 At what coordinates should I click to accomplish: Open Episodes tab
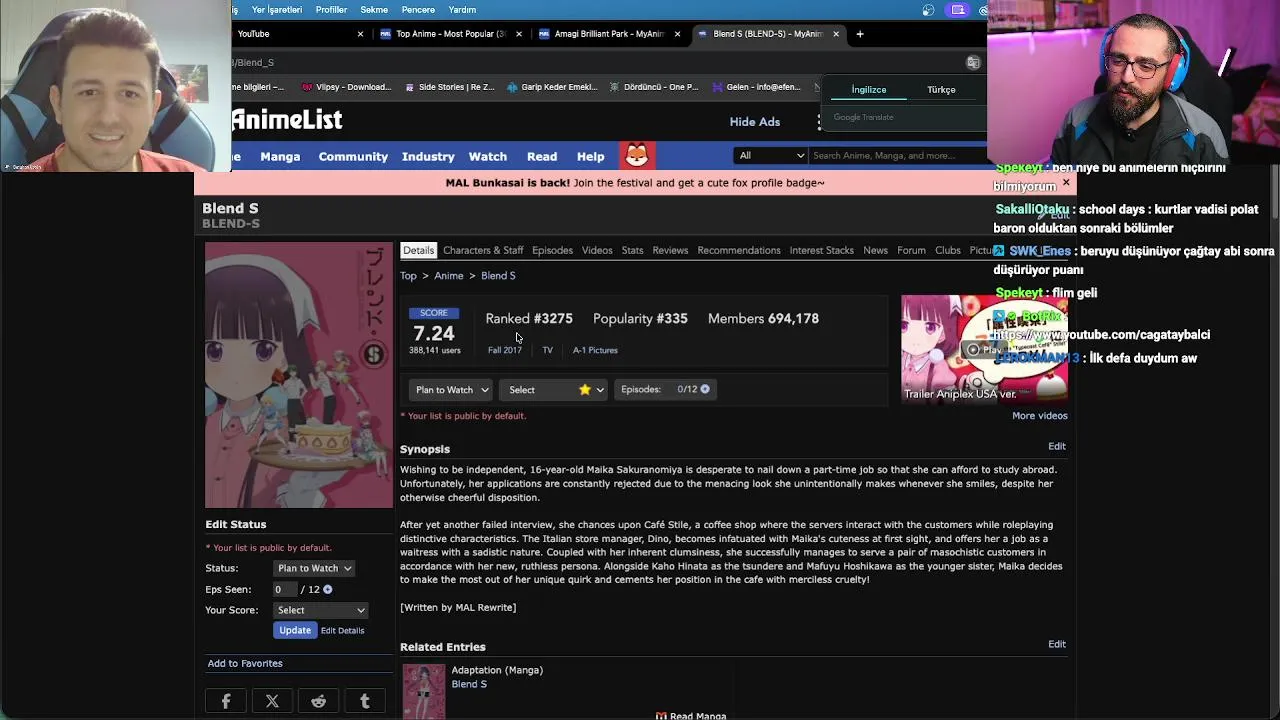pos(552,250)
